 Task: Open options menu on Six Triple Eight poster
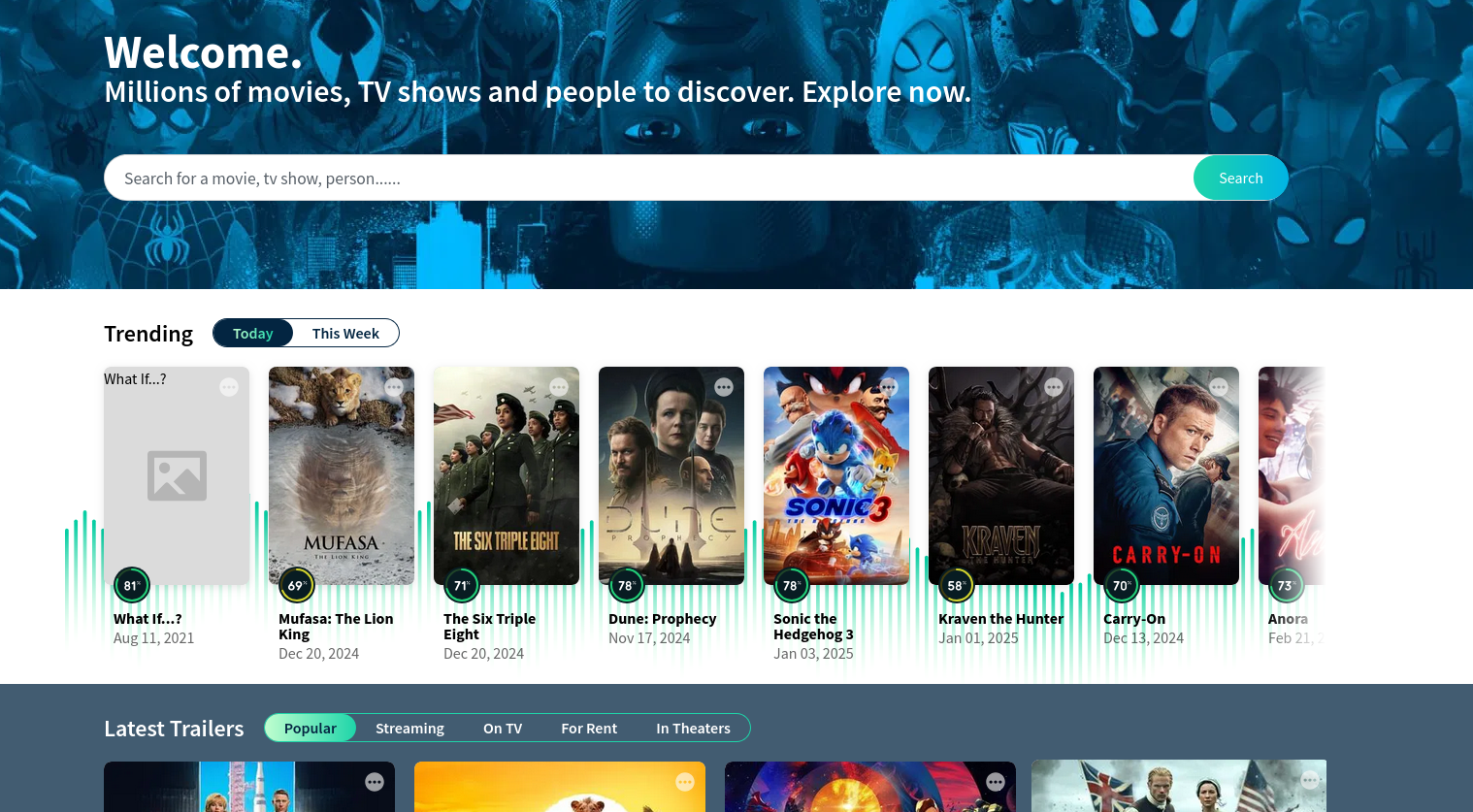[559, 387]
